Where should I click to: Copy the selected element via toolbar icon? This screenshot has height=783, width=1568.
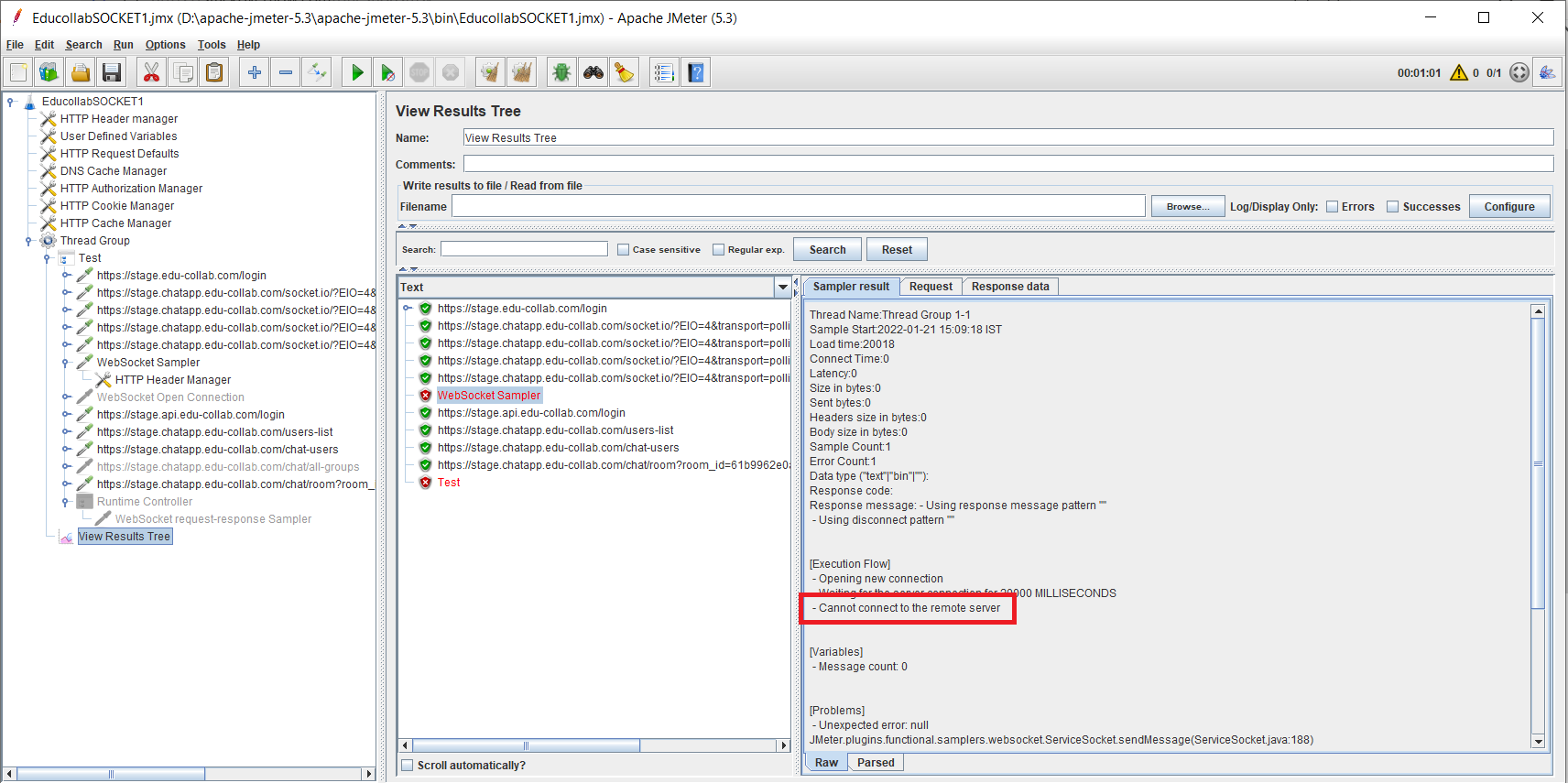click(183, 72)
